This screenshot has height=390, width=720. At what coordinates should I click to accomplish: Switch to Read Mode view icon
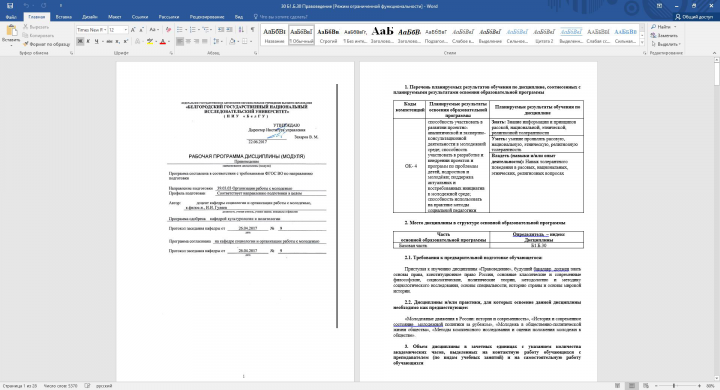(618, 386)
